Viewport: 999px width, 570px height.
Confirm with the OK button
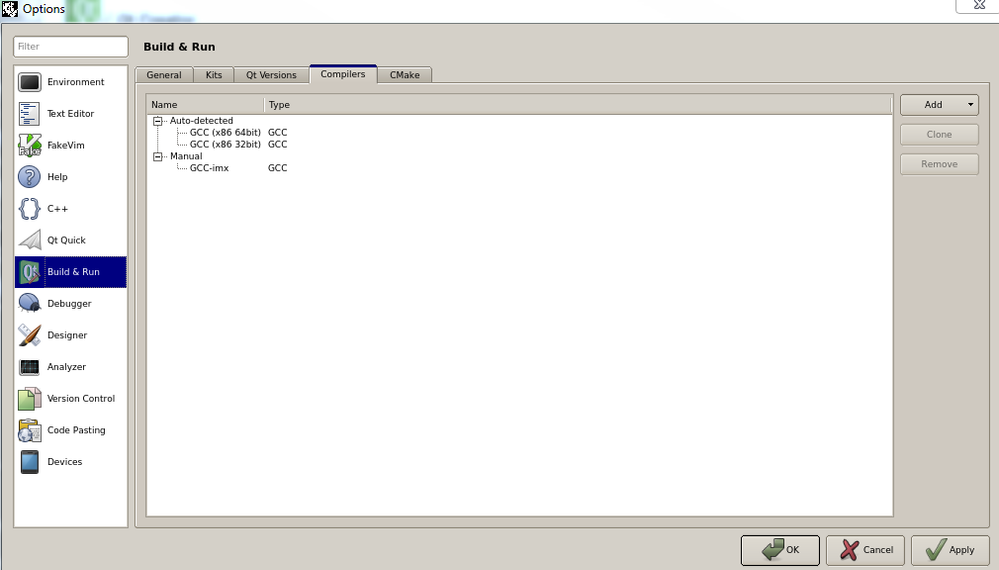(x=780, y=550)
